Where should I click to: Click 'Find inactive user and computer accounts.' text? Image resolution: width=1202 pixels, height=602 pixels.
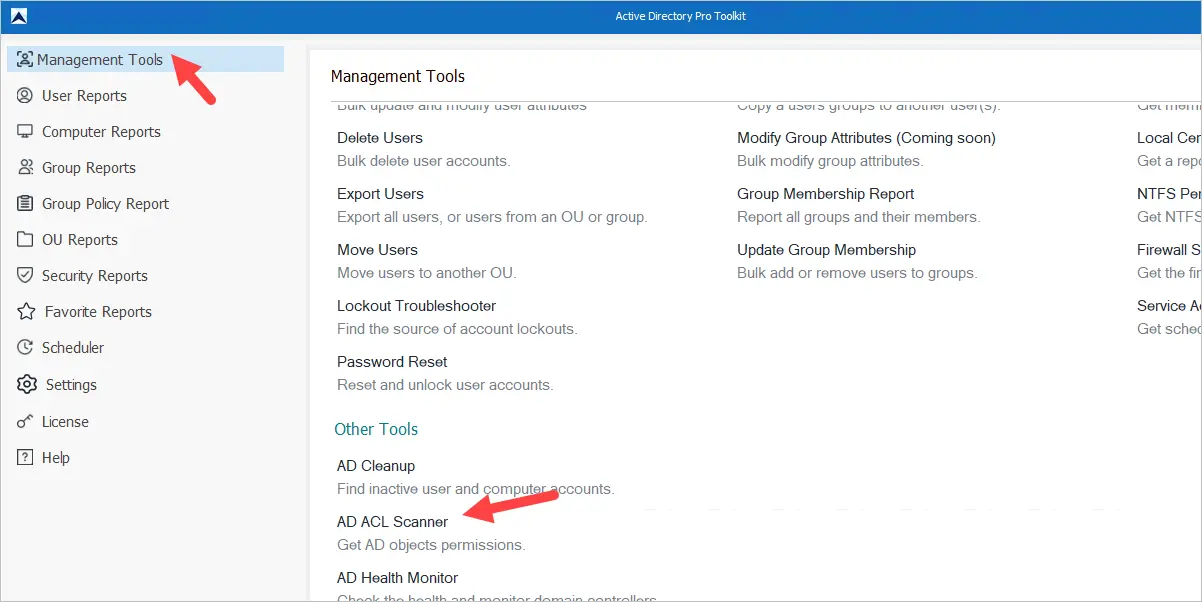pyautogui.click(x=475, y=489)
